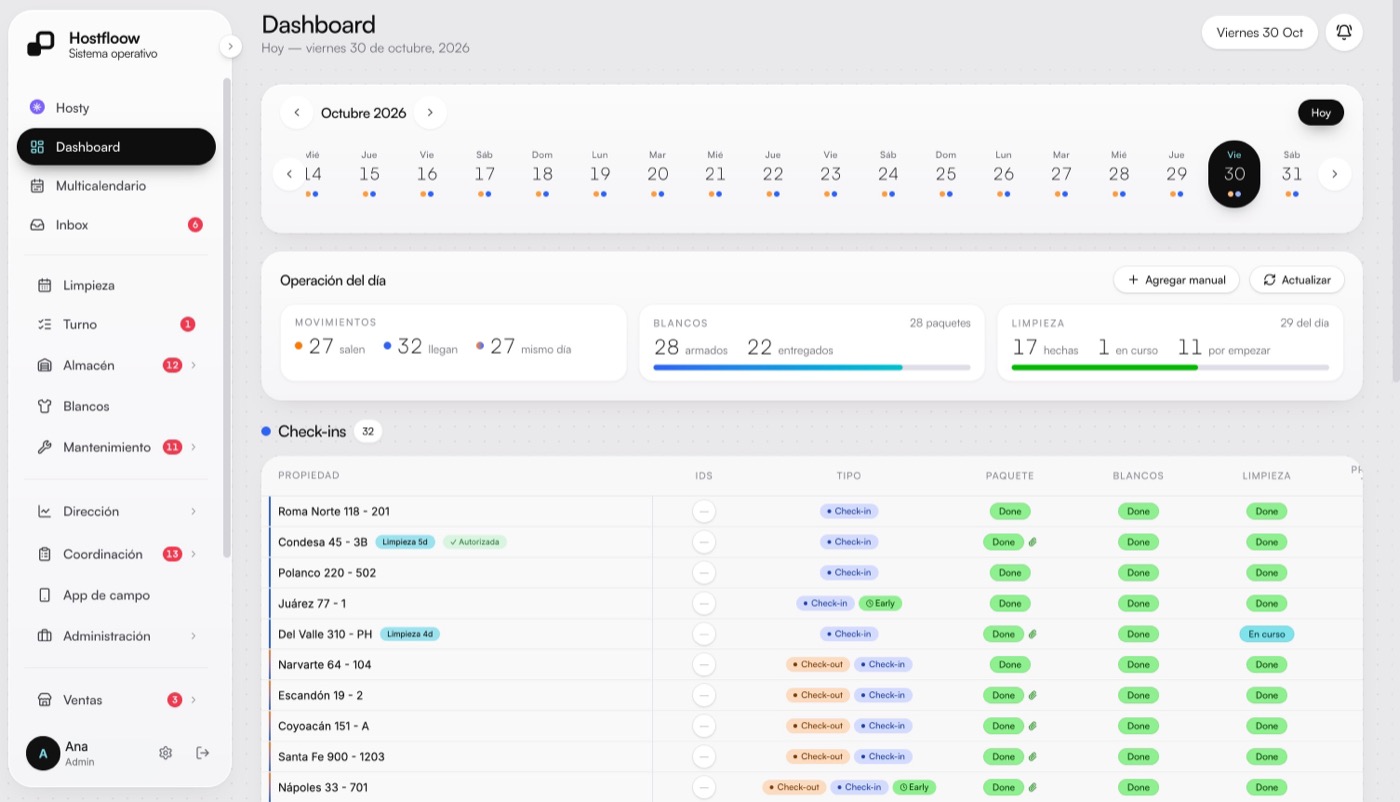Go to next month arrow beside Octubre 2026
This screenshot has height=802, width=1400.
(430, 113)
